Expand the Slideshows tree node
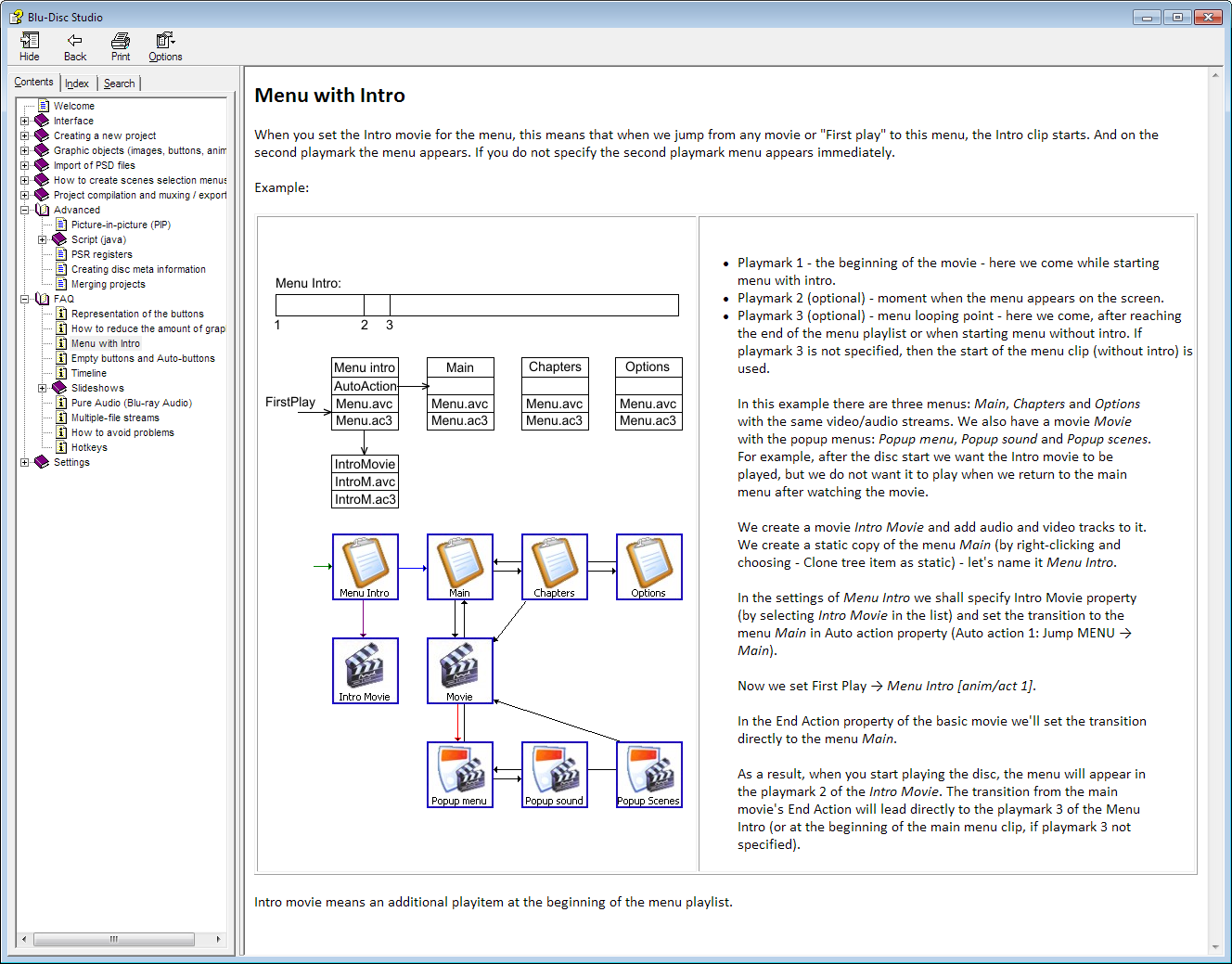1232x964 pixels. point(43,388)
